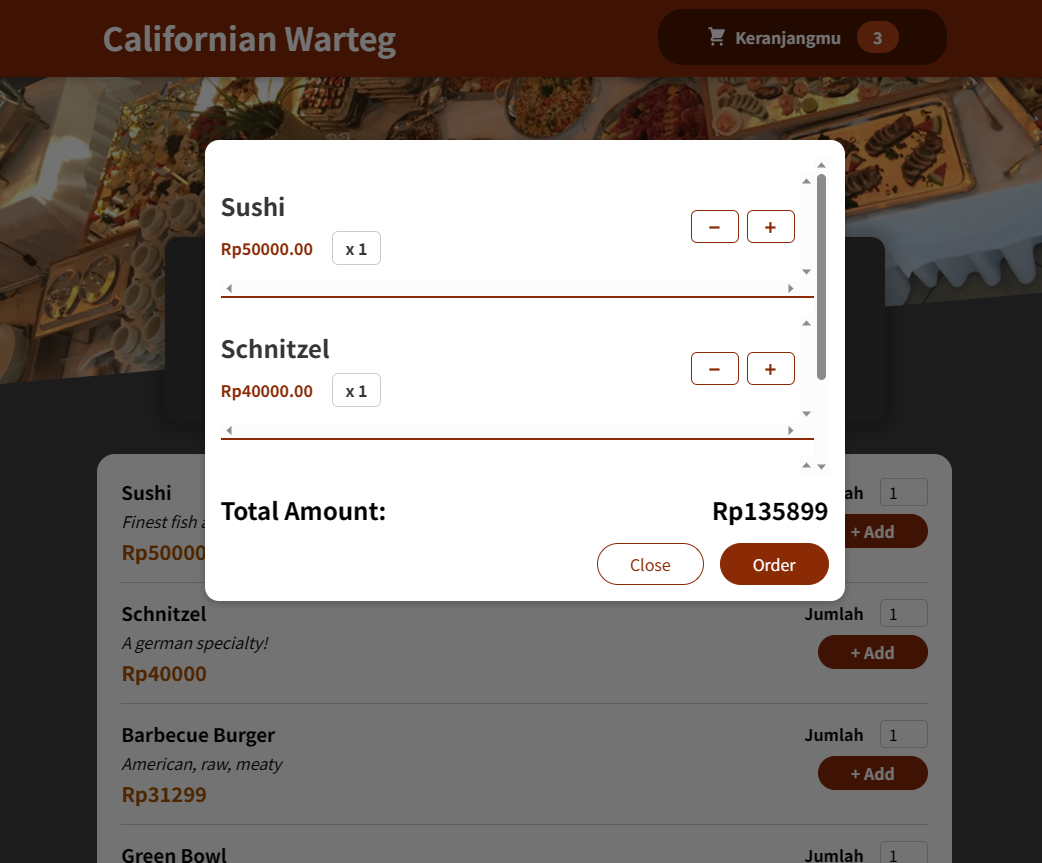Click the Sushi x 1 quantity box
Image resolution: width=1042 pixels, height=863 pixels.
click(x=356, y=249)
